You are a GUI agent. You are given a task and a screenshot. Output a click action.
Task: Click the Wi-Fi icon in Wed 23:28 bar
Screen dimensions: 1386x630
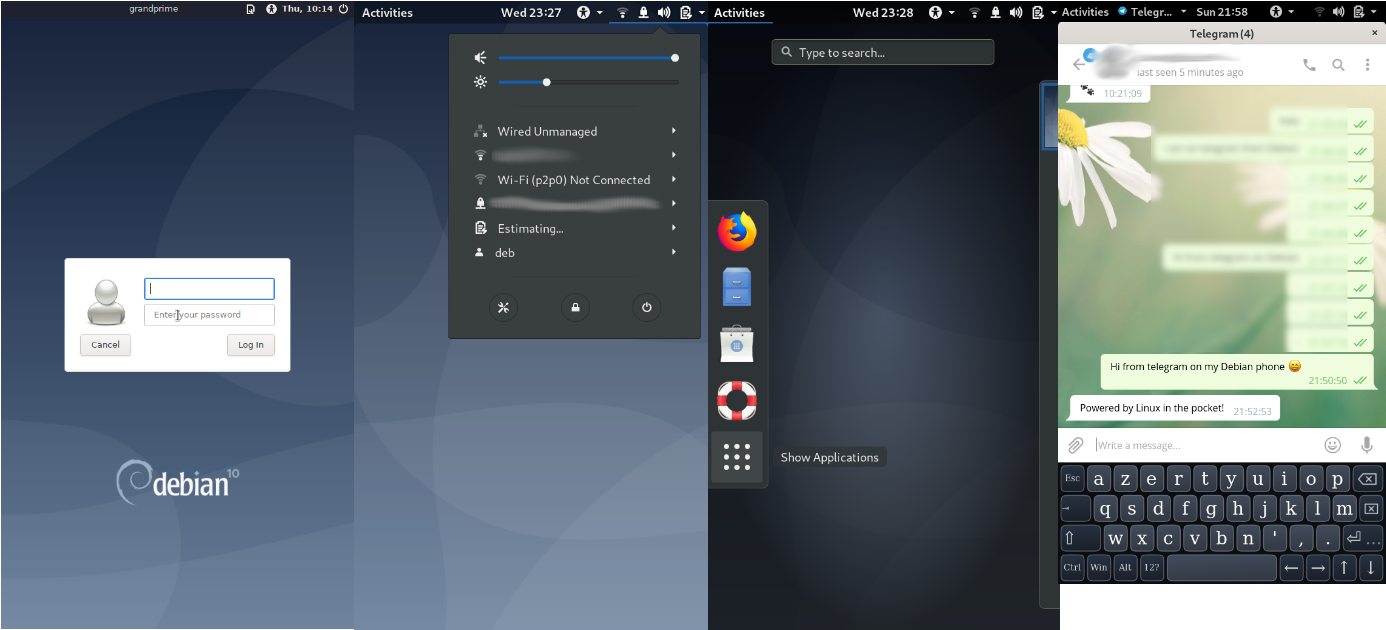click(x=974, y=12)
